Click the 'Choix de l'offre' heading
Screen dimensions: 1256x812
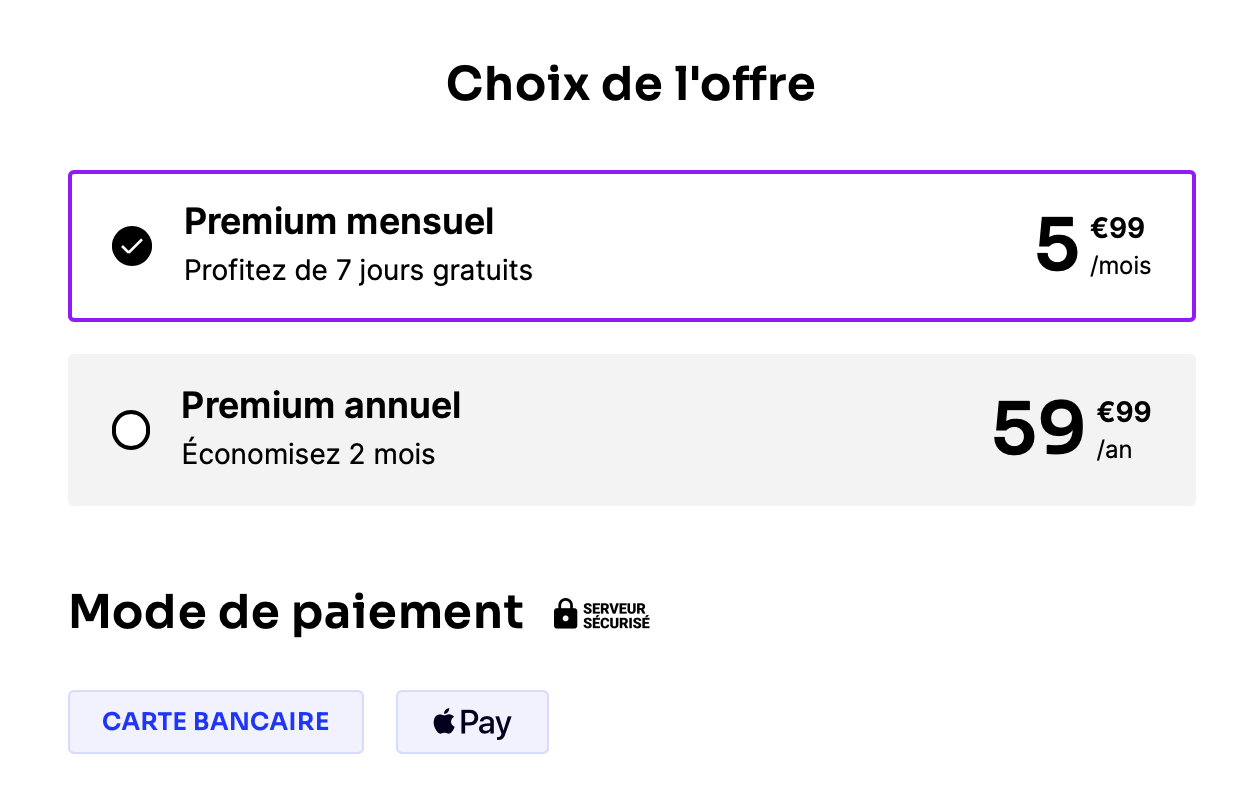(x=631, y=84)
